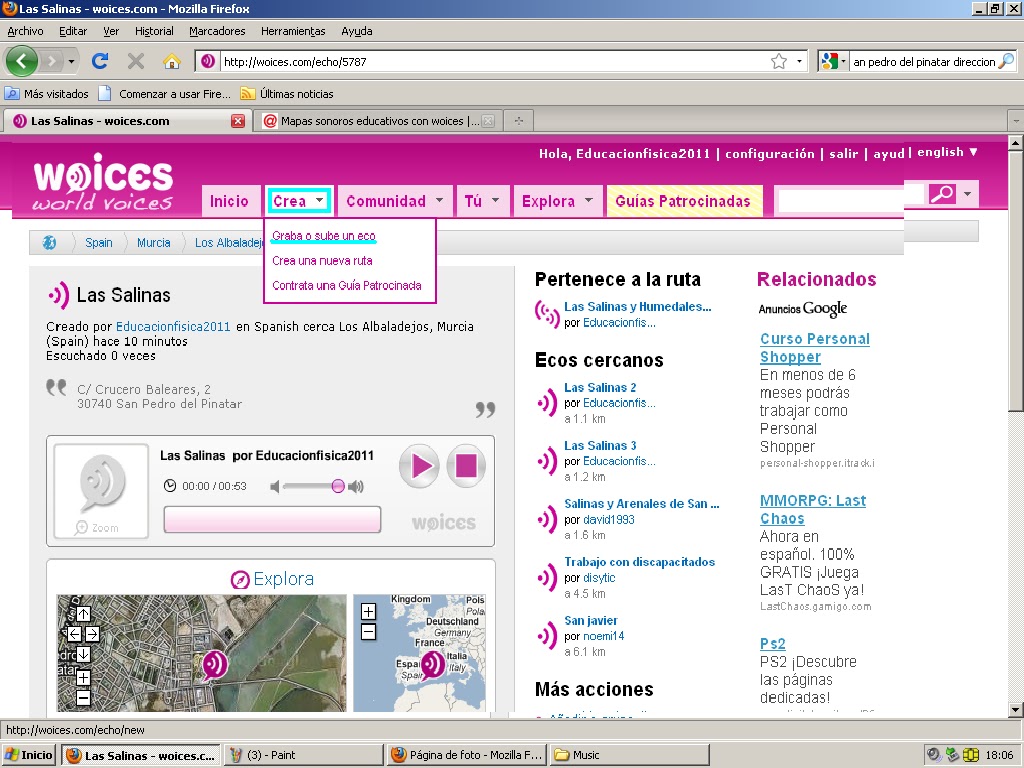Open the back history dropdown arrow
Image resolution: width=1024 pixels, height=768 pixels.
click(x=71, y=62)
